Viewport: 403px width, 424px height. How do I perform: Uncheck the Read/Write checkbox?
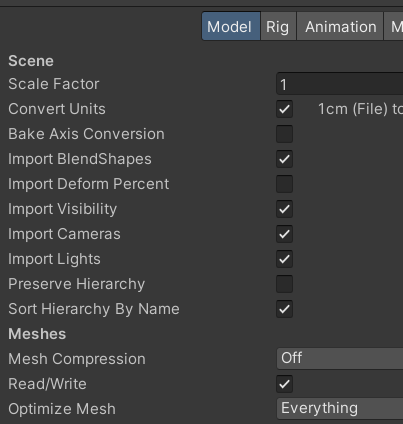284,384
